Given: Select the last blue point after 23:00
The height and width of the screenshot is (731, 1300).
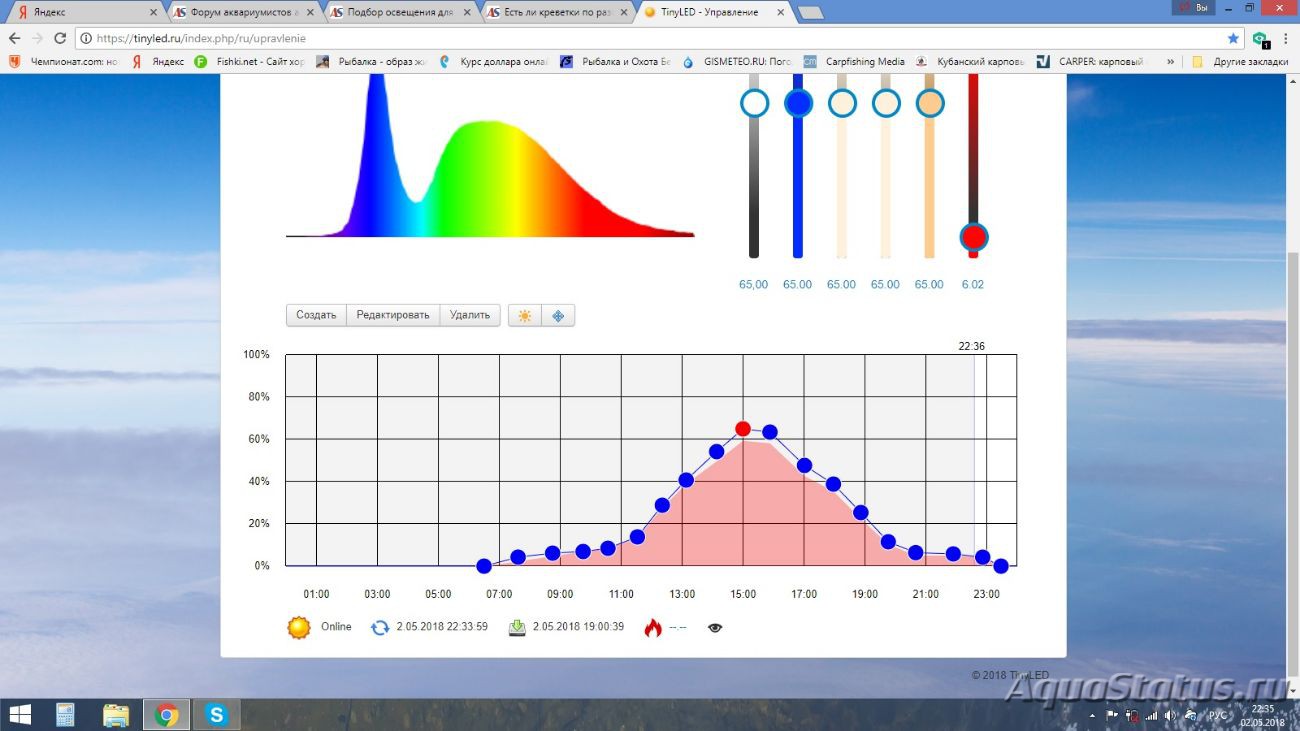Looking at the screenshot, I should tap(1000, 566).
